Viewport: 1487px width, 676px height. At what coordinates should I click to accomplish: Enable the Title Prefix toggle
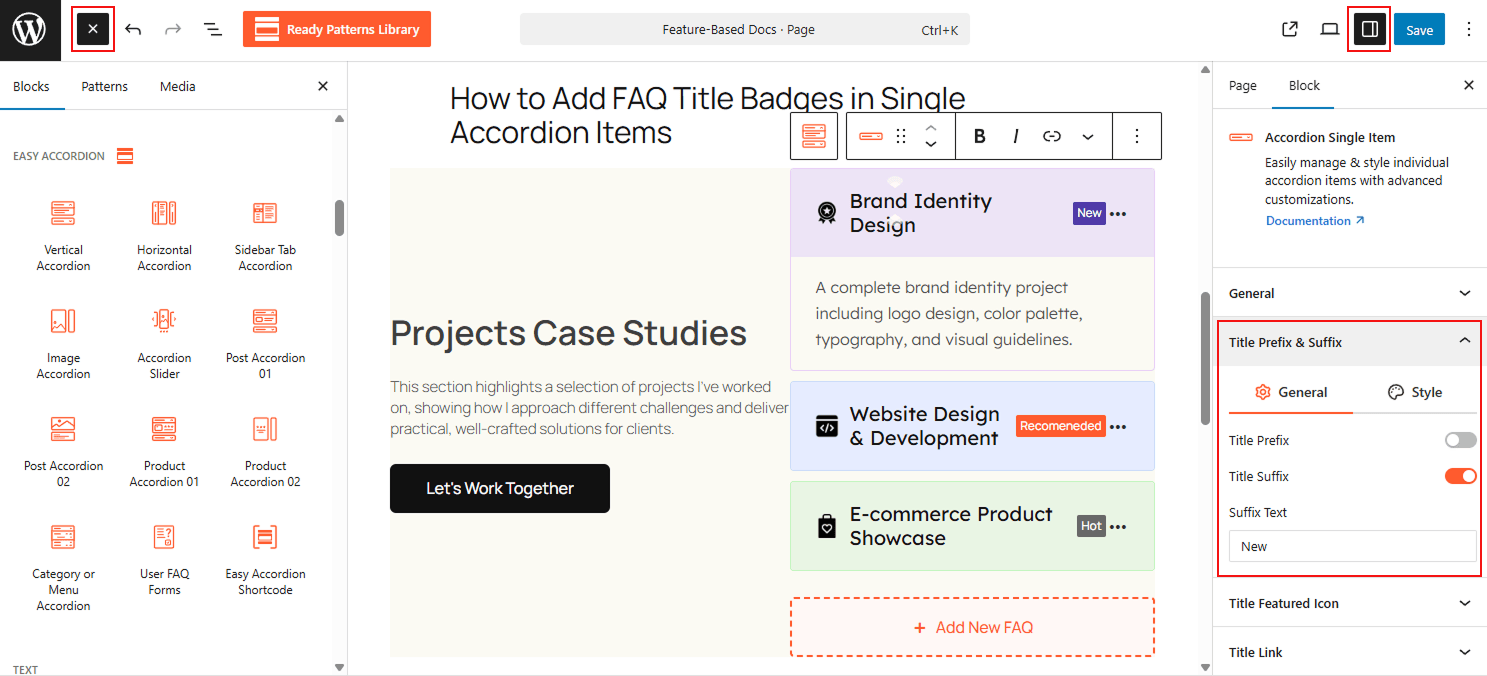click(1459, 440)
